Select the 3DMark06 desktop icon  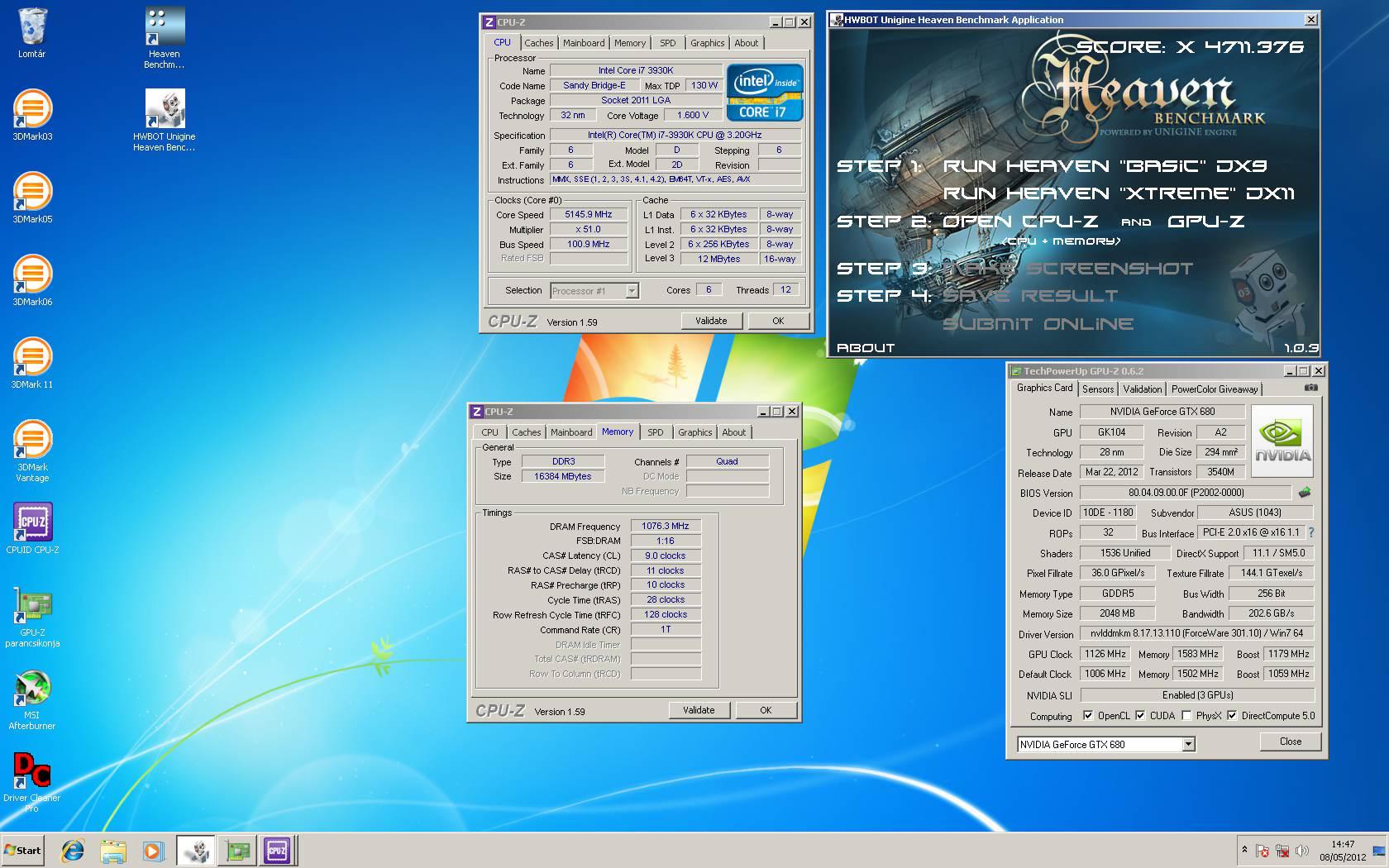coord(32,280)
